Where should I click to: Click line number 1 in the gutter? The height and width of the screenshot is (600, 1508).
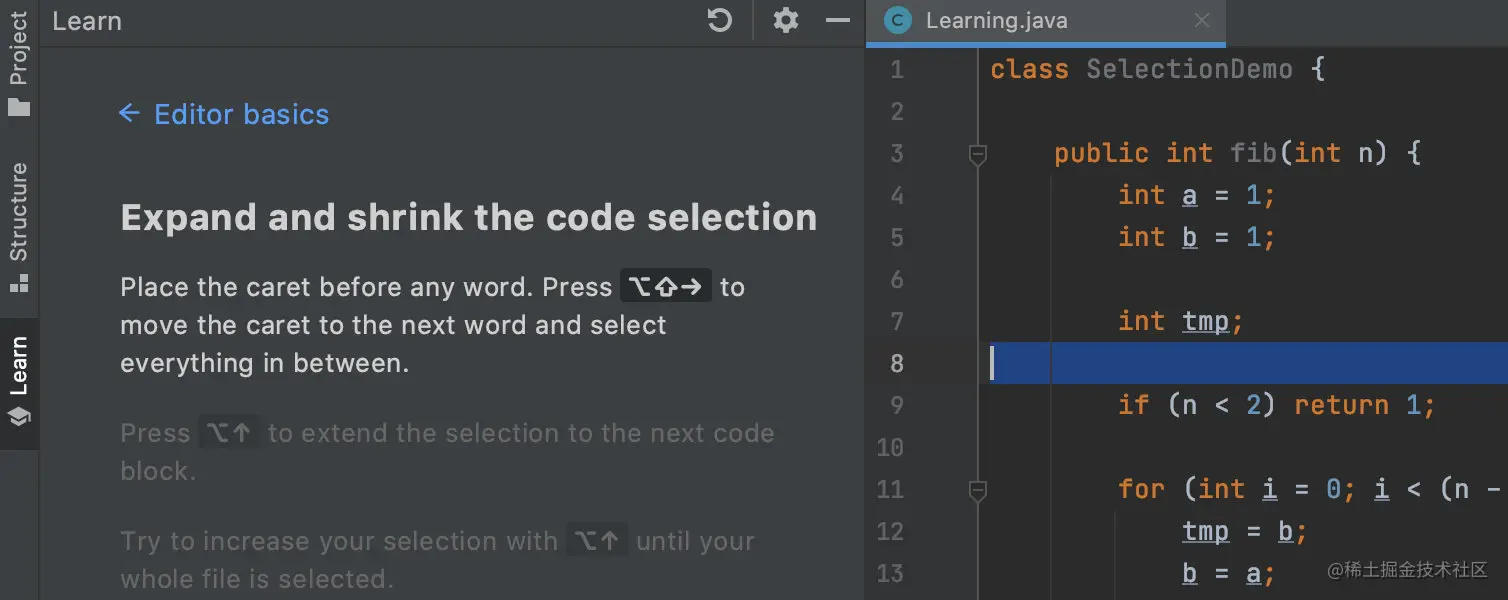pos(896,68)
